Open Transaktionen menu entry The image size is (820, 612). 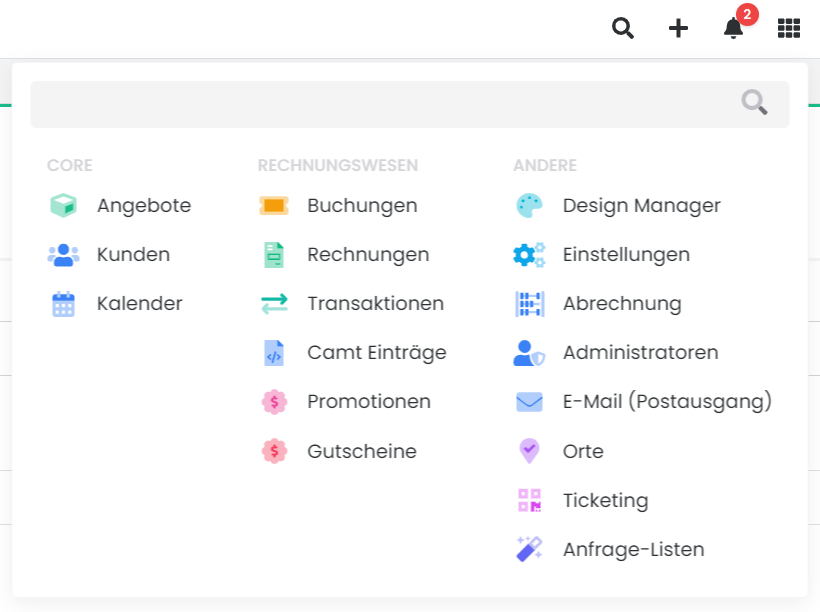tap(375, 304)
